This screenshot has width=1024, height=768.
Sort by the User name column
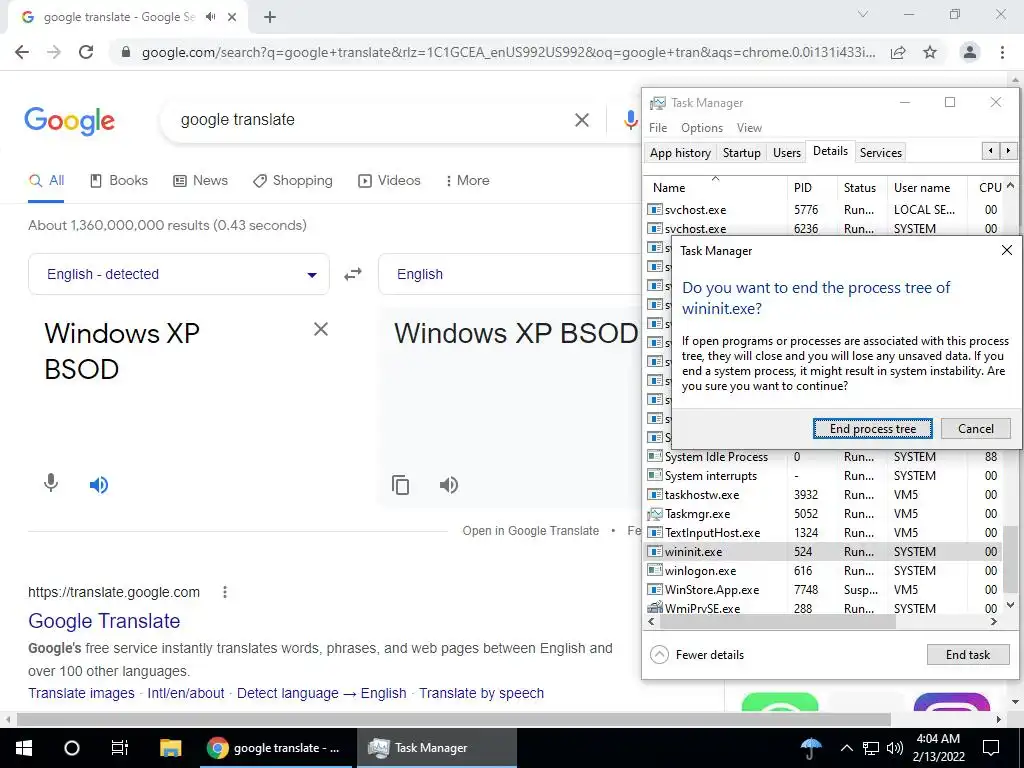coord(927,187)
